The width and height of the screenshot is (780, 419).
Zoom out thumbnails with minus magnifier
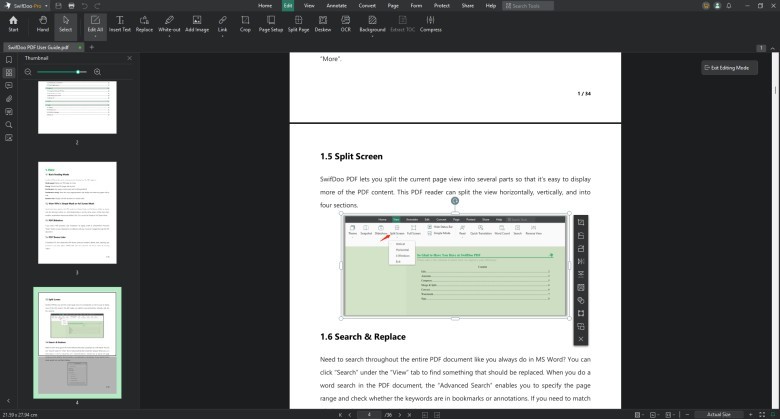point(28,72)
